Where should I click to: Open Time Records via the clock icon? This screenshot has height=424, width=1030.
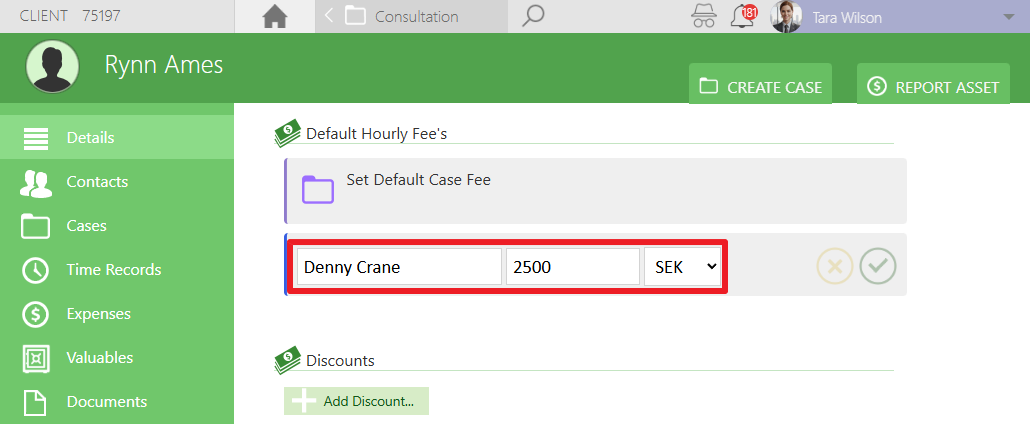click(35, 270)
